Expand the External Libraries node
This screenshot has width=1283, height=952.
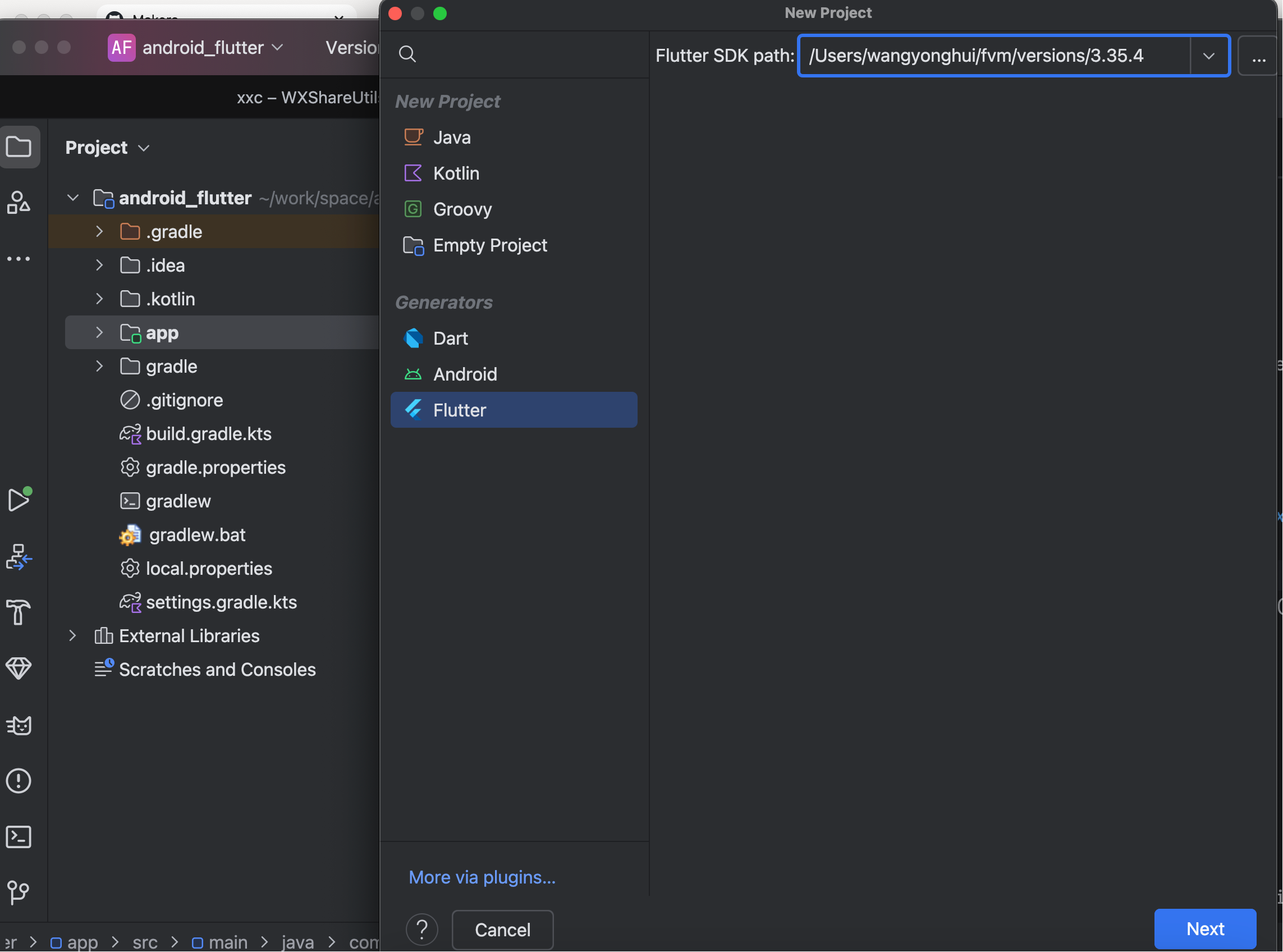point(72,636)
